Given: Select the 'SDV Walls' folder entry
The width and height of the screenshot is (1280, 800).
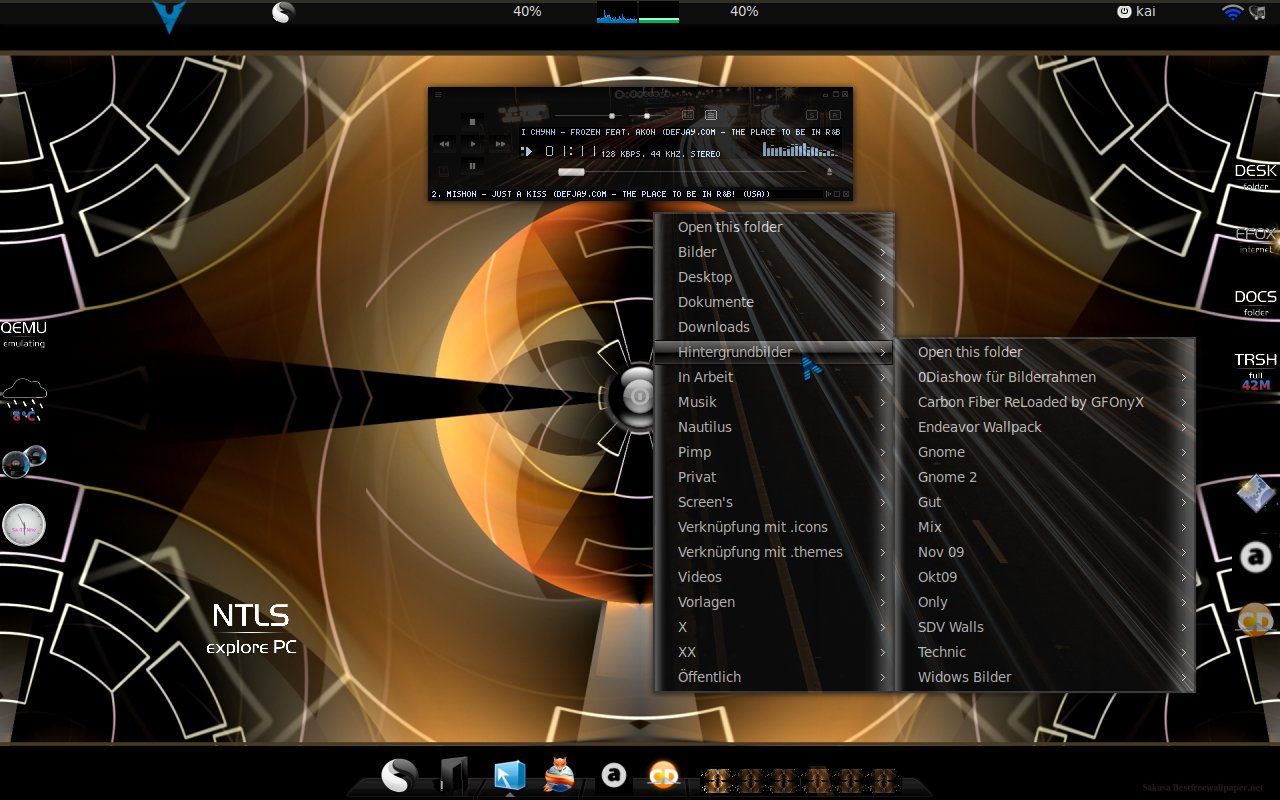Looking at the screenshot, I should point(1045,627).
